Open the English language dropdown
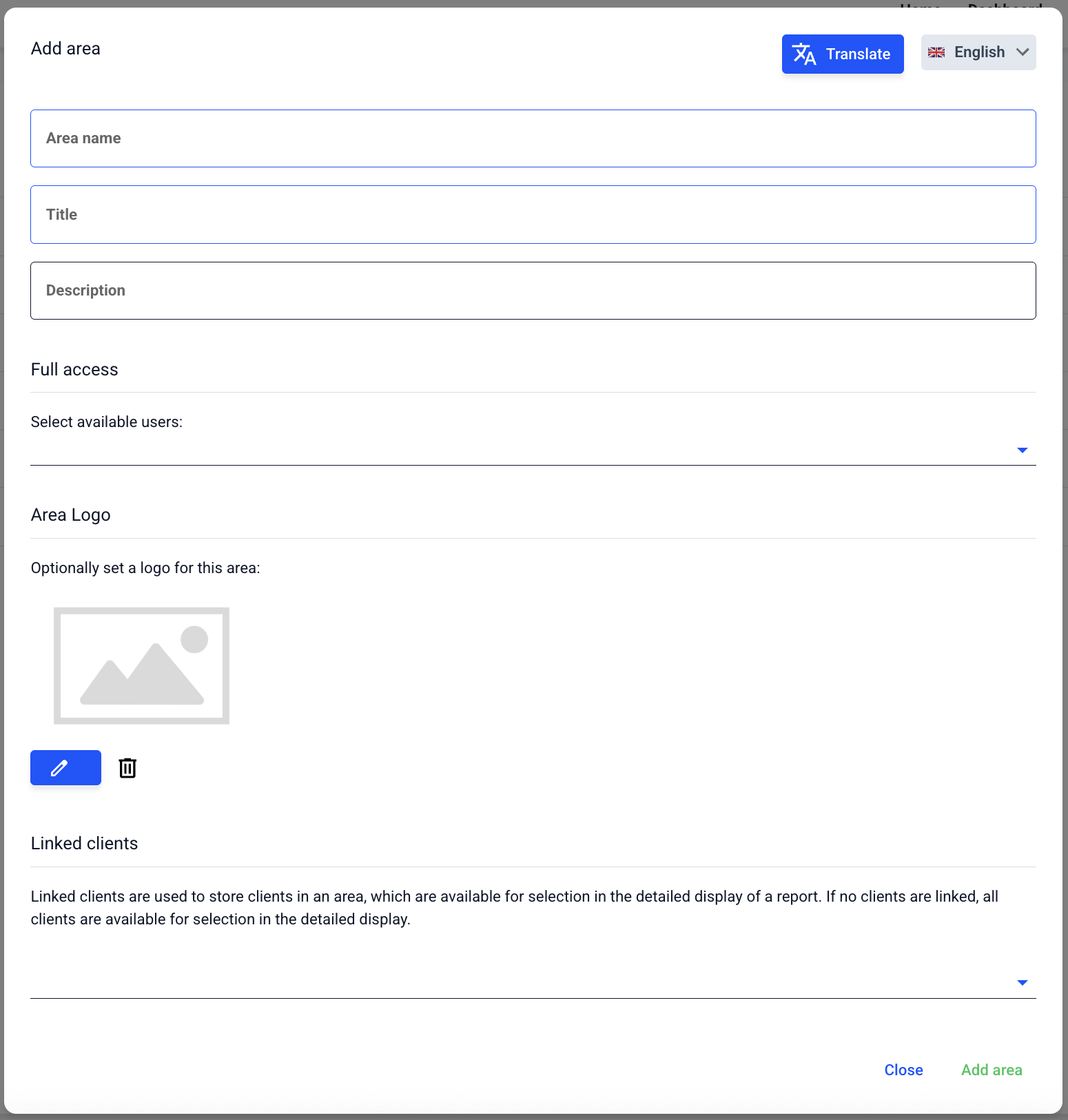Image resolution: width=1068 pixels, height=1120 pixels. [978, 52]
